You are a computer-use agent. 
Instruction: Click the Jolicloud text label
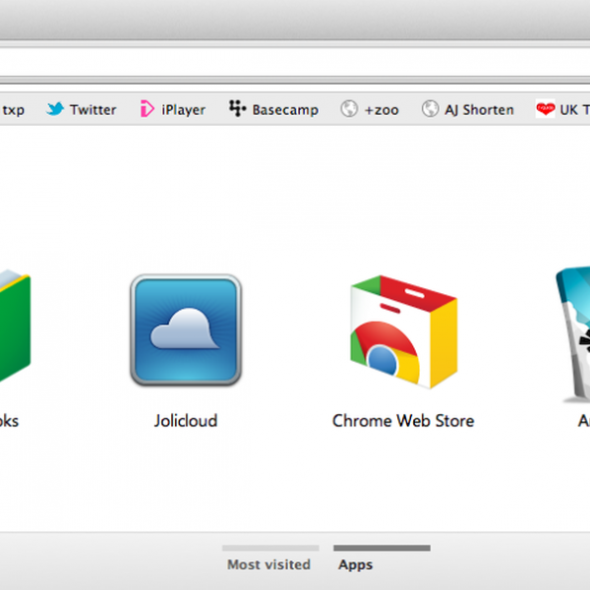186,421
